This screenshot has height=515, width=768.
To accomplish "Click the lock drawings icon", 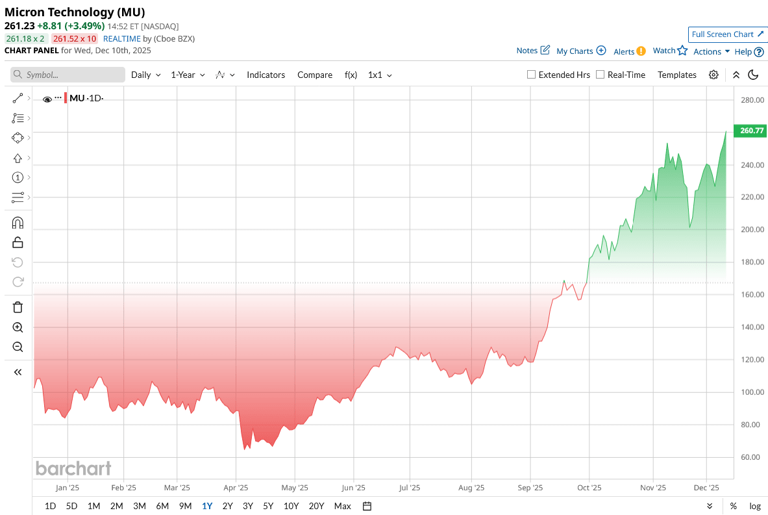I will (17, 243).
